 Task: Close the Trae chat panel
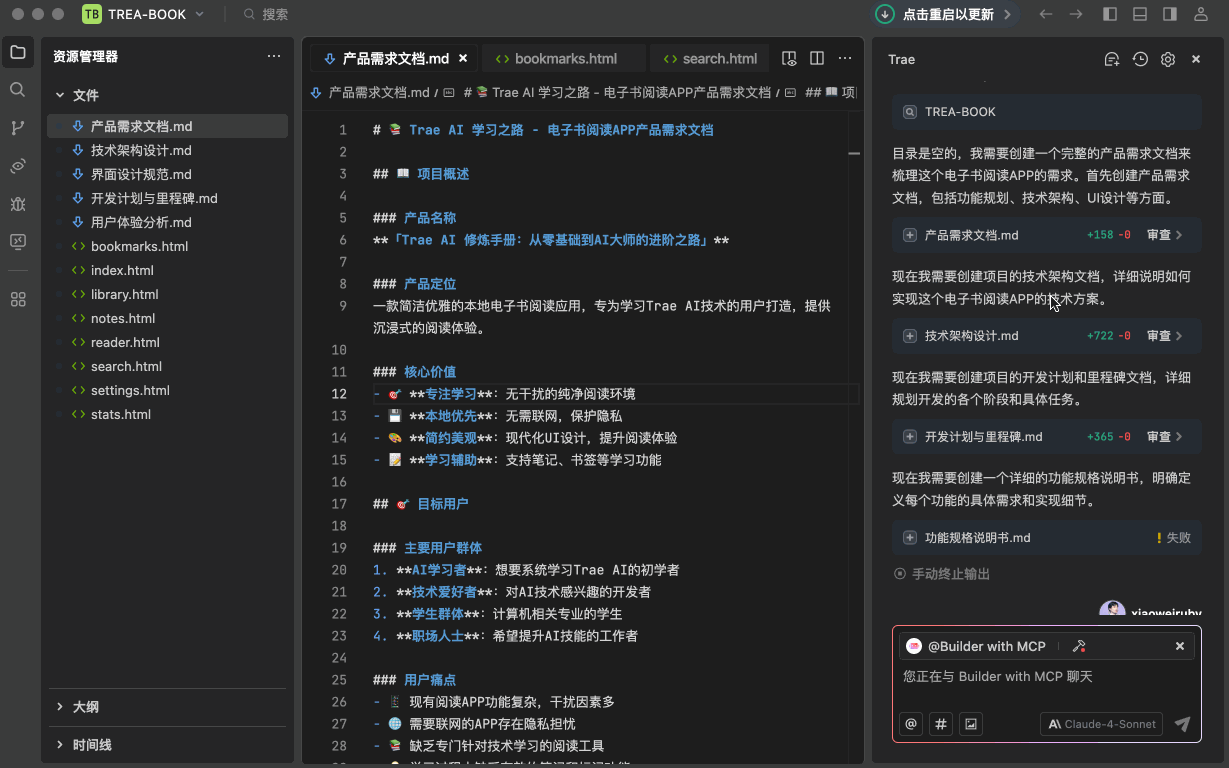1196,59
